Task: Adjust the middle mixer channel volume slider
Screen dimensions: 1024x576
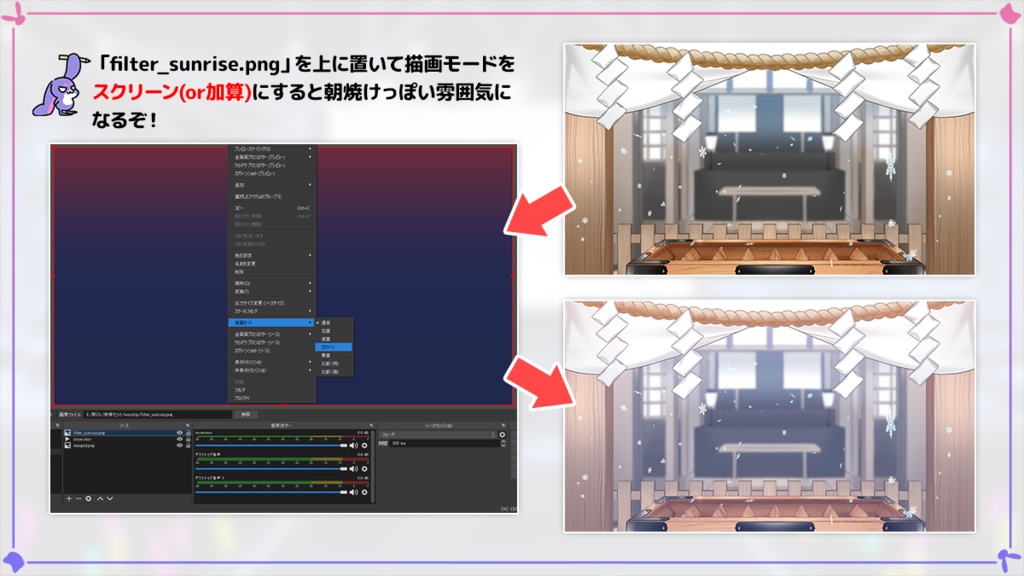Action: pyautogui.click(x=271, y=469)
